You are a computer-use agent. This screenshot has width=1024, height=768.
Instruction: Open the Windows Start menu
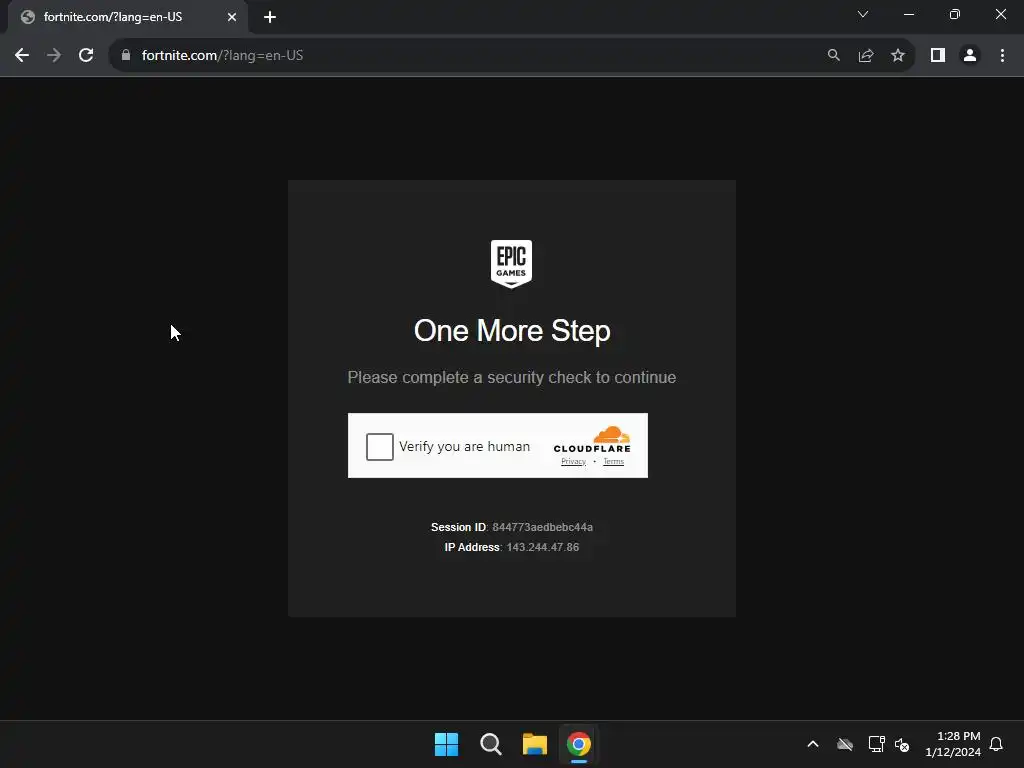coord(447,744)
